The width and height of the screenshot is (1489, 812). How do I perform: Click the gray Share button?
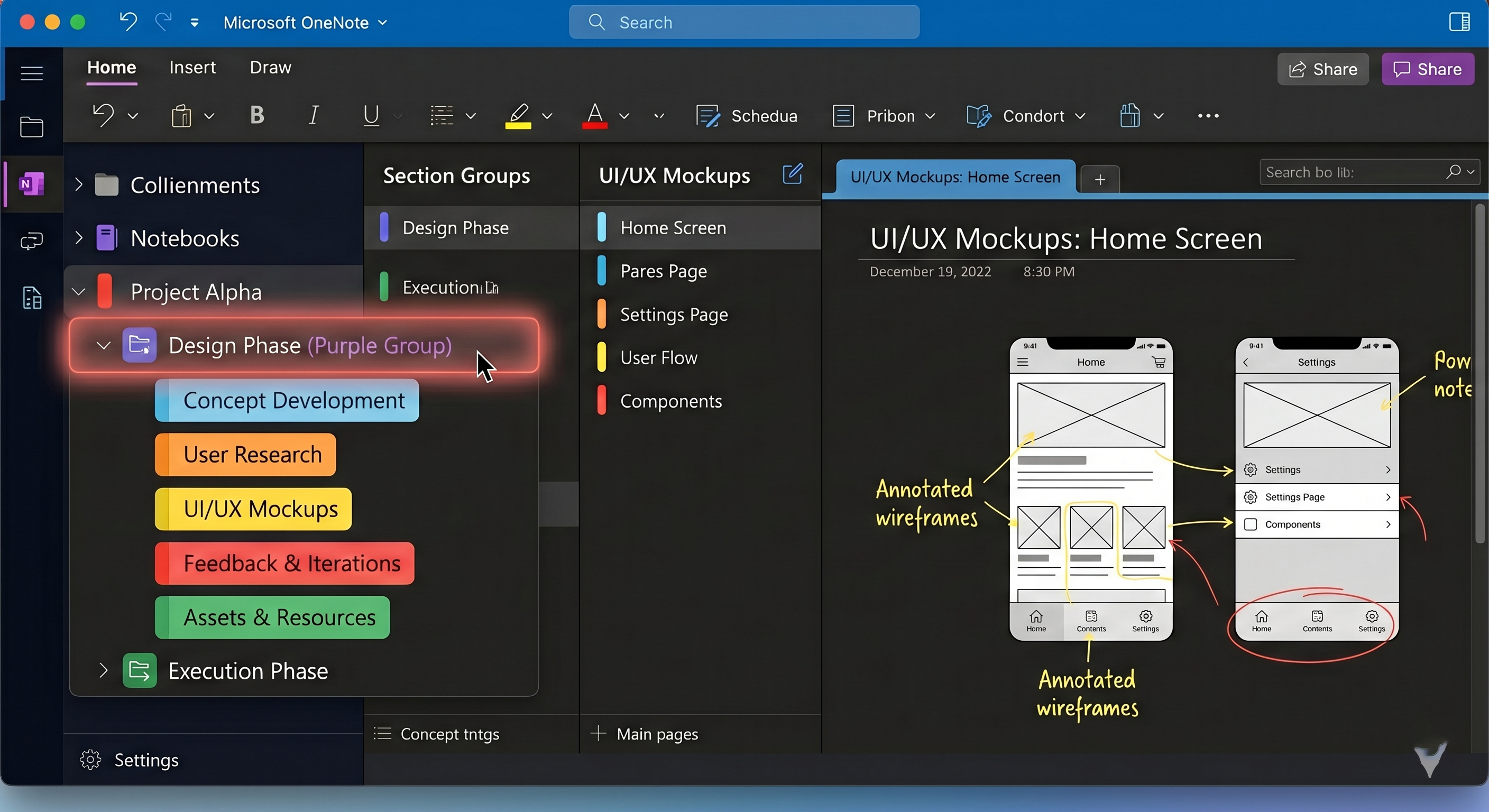coord(1322,69)
